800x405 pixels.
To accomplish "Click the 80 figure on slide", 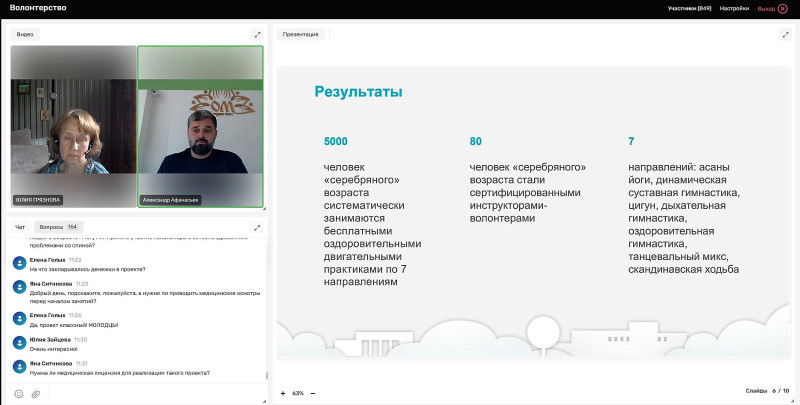I will coord(476,141).
